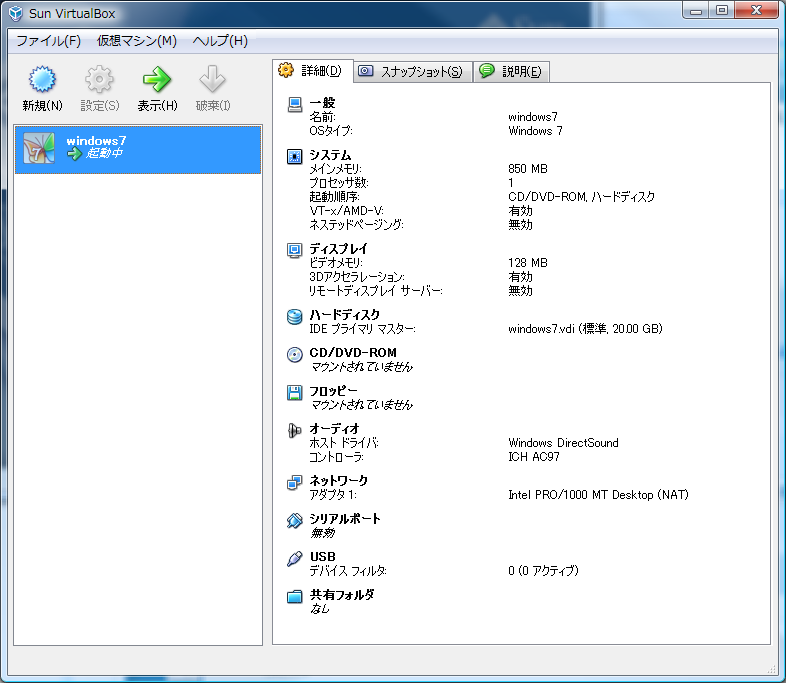Click the 共有フォルダ section folder icon
The image size is (786, 683).
[x=295, y=596]
